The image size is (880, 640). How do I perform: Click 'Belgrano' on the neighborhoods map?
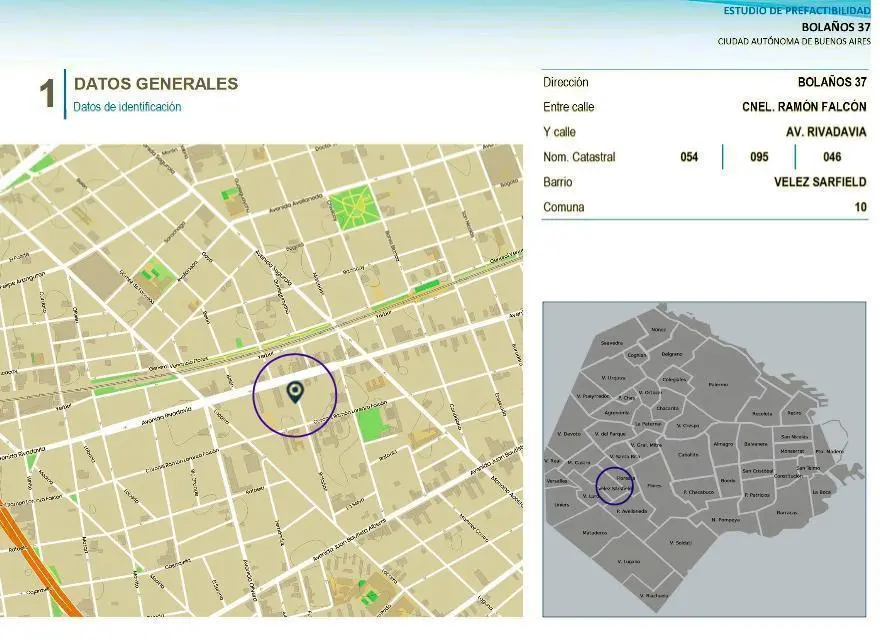672,354
